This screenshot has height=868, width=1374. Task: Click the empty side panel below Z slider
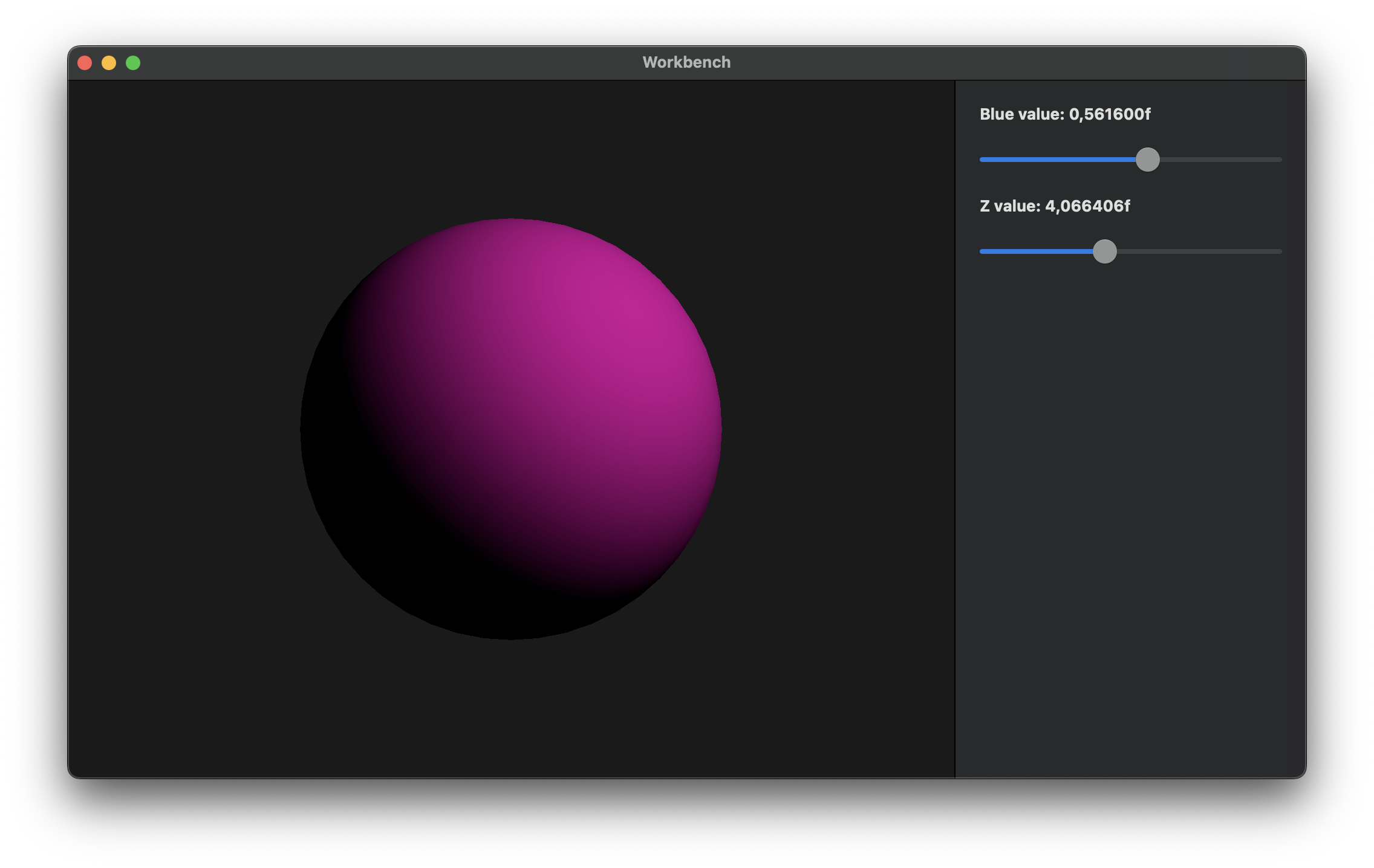pos(1130,514)
